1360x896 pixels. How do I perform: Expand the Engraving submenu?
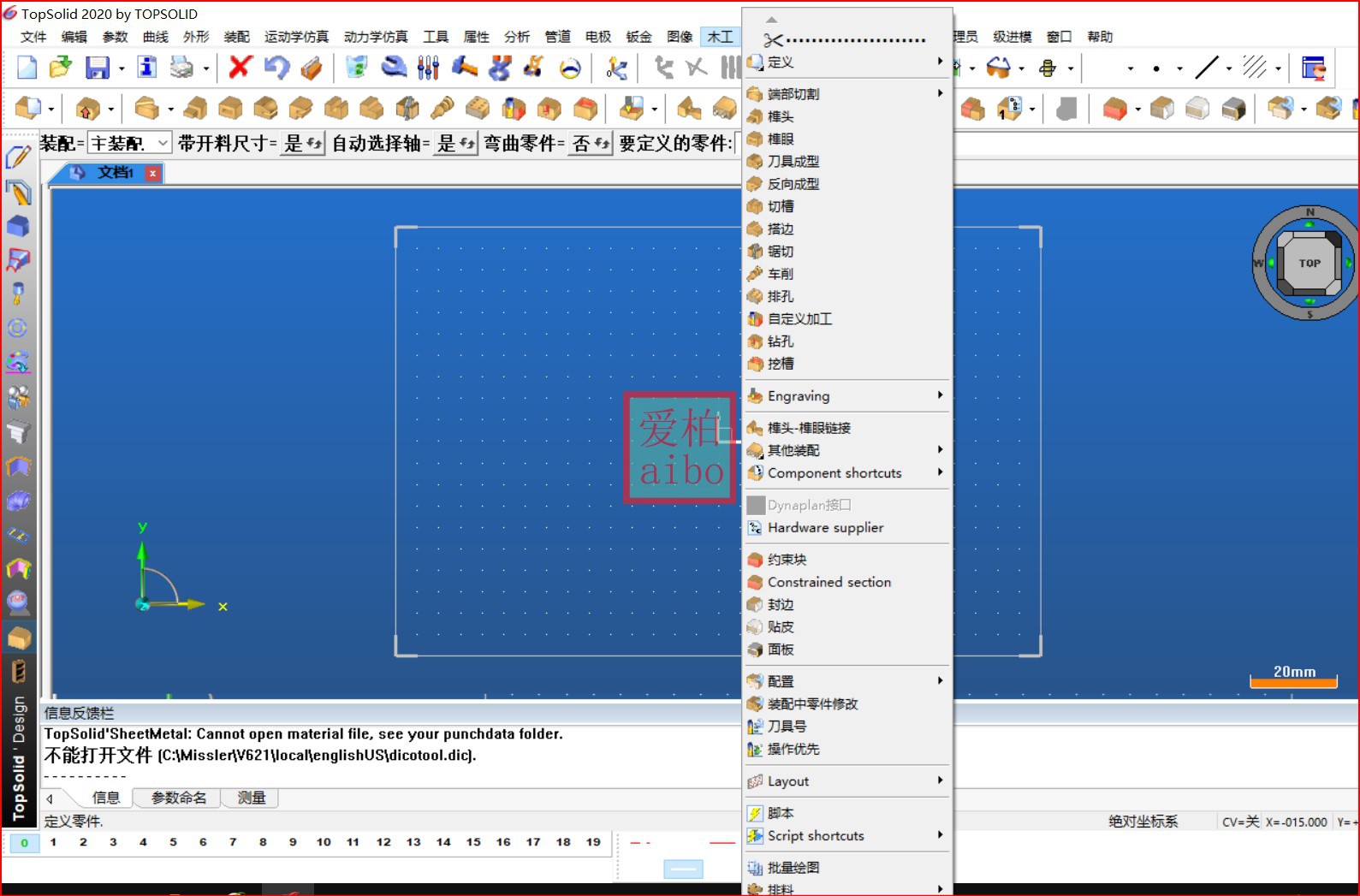(847, 396)
